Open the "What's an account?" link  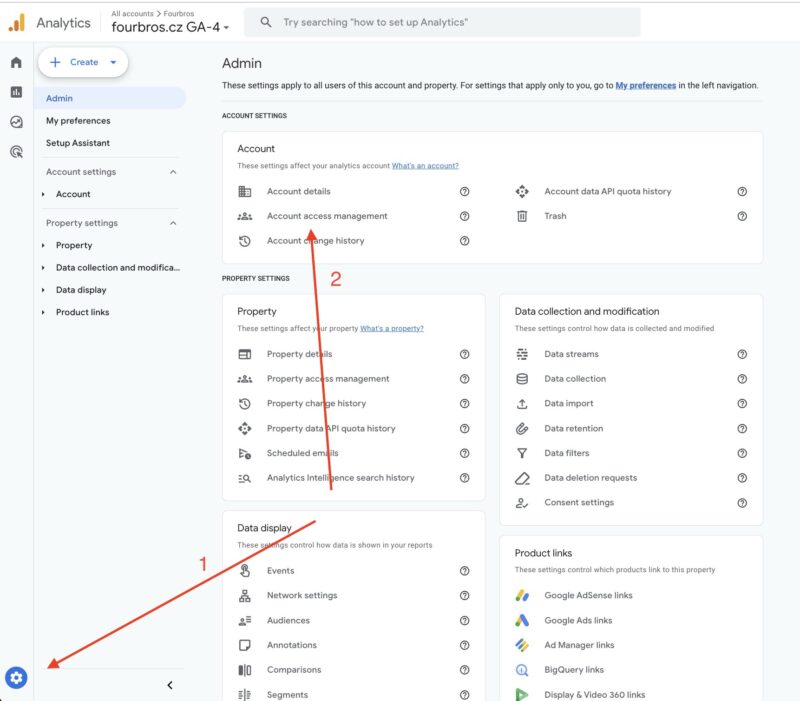click(x=425, y=166)
